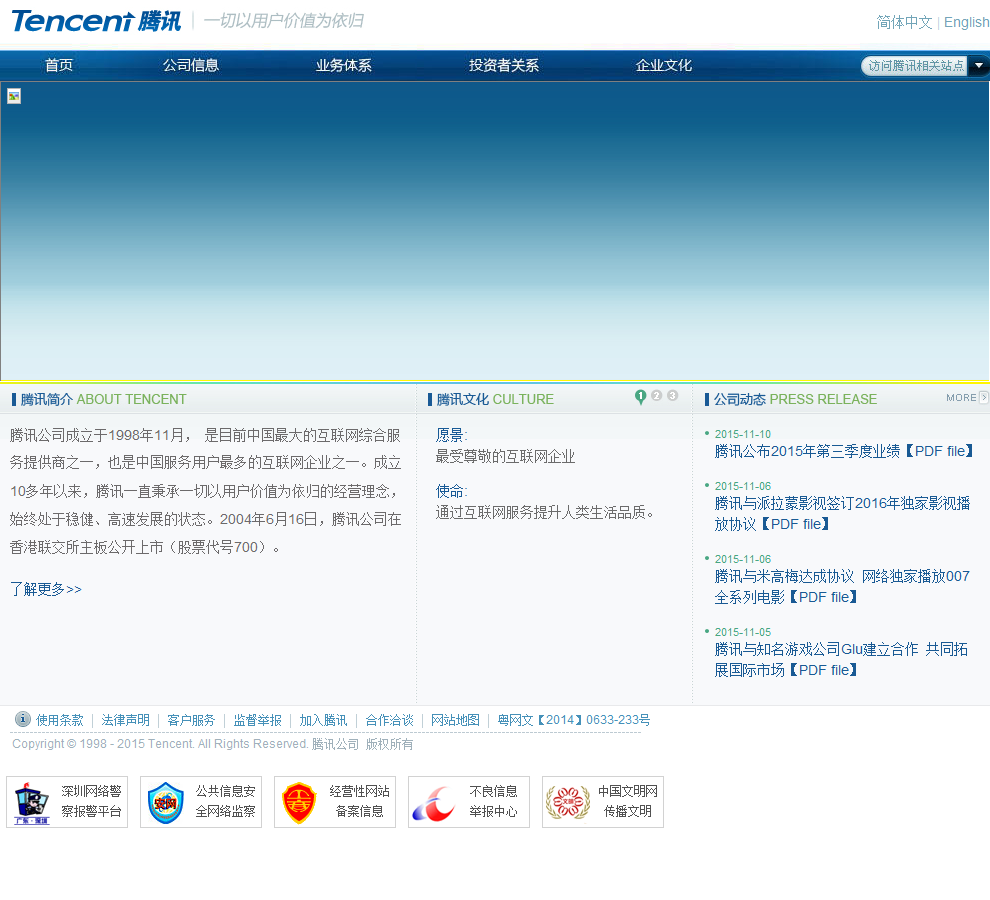Click the 公司动态 PRESS RELEASE heading
The image size is (990, 900).
[x=791, y=399]
